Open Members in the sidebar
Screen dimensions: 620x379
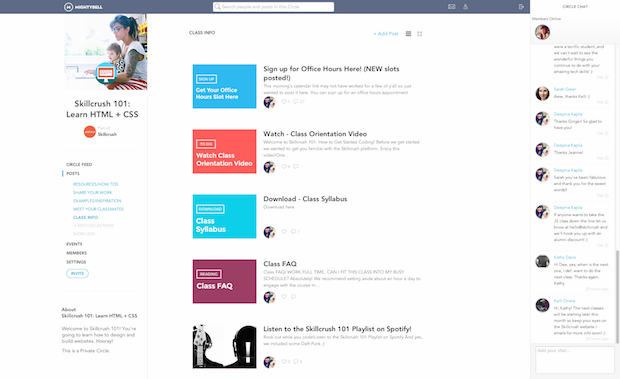click(76, 253)
